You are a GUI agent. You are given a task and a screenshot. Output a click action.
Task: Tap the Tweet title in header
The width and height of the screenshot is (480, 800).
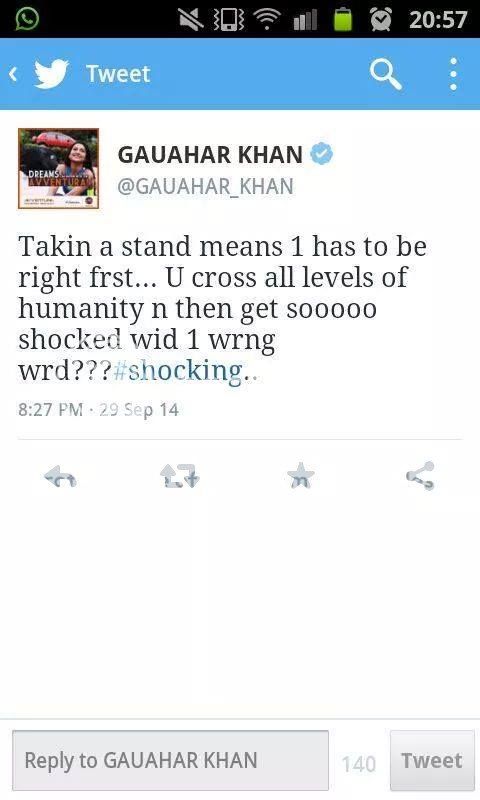pyautogui.click(x=118, y=74)
